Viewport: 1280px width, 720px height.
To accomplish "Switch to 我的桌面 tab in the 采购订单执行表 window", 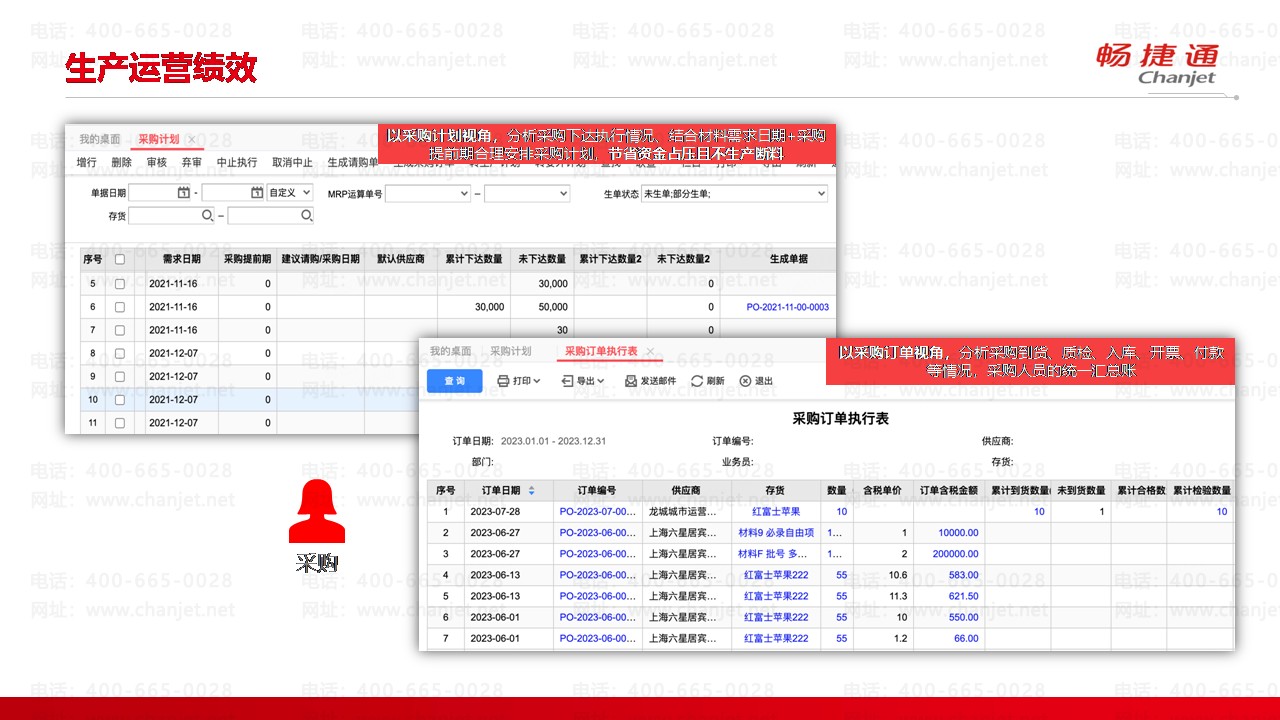I will (x=451, y=351).
